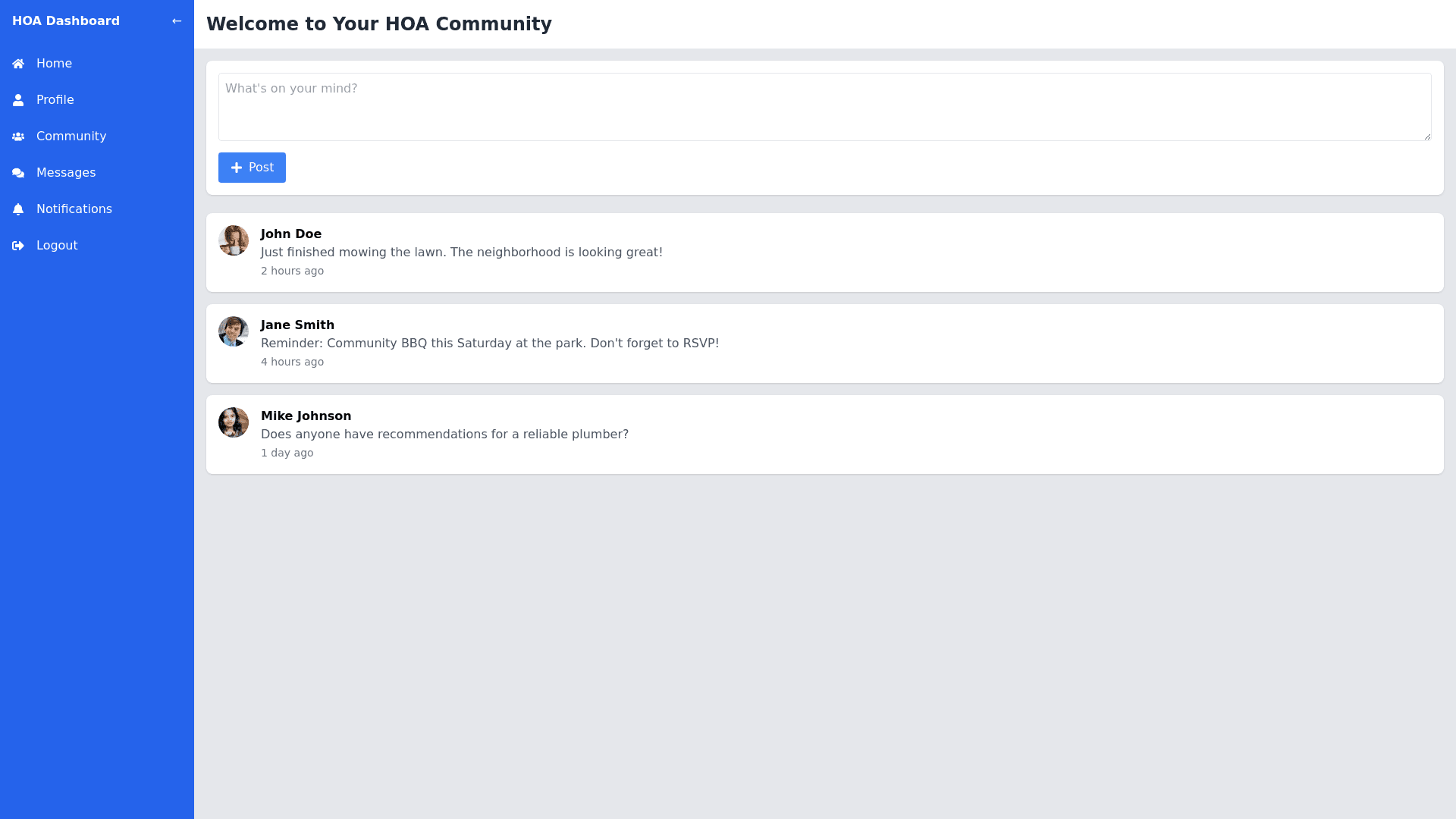Click the Logout exit icon
The image size is (1456, 819).
click(18, 246)
